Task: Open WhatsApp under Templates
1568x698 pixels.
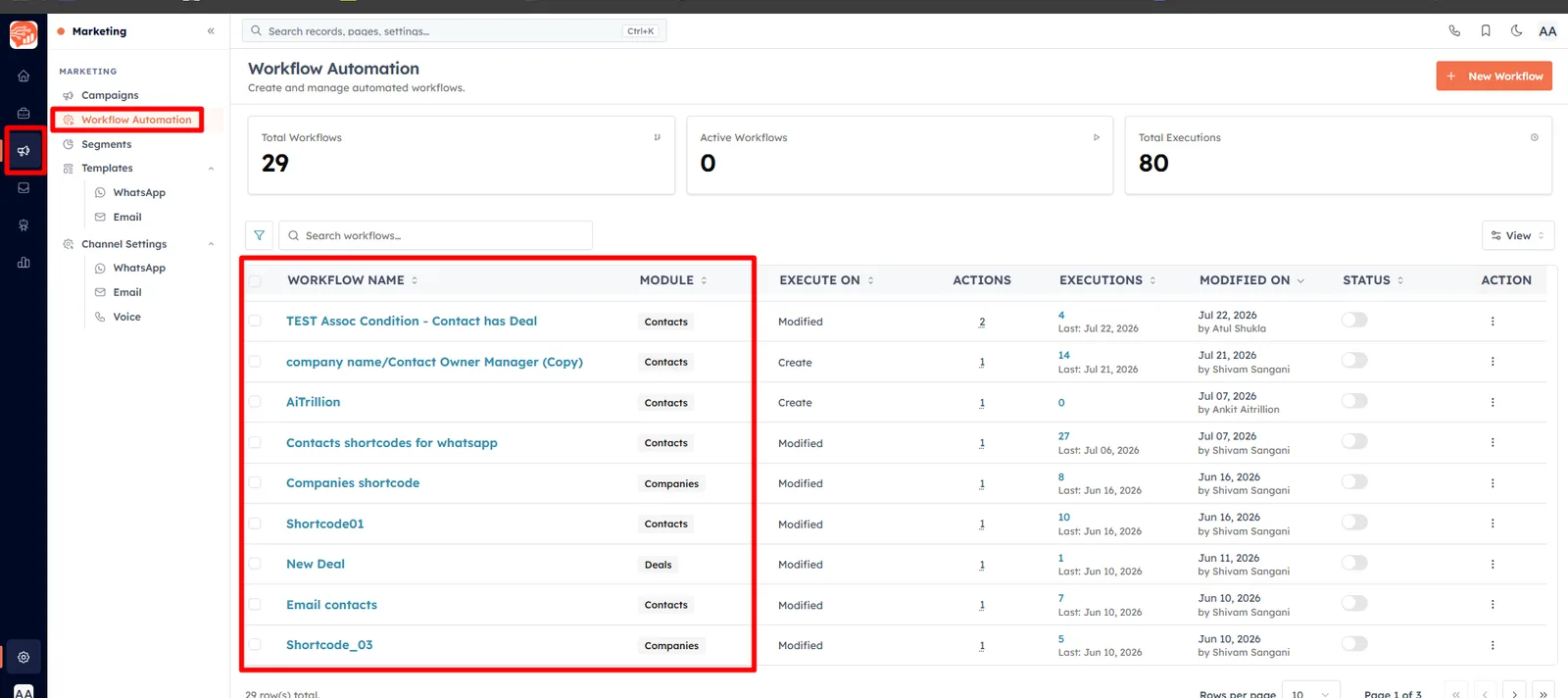Action: pyautogui.click(x=139, y=193)
